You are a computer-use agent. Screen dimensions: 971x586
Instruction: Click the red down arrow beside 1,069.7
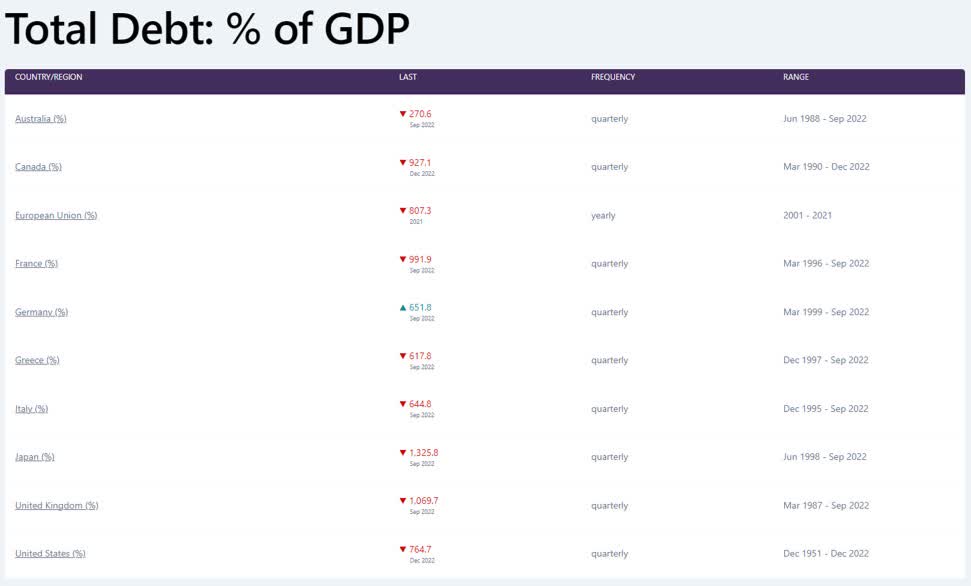tap(403, 501)
